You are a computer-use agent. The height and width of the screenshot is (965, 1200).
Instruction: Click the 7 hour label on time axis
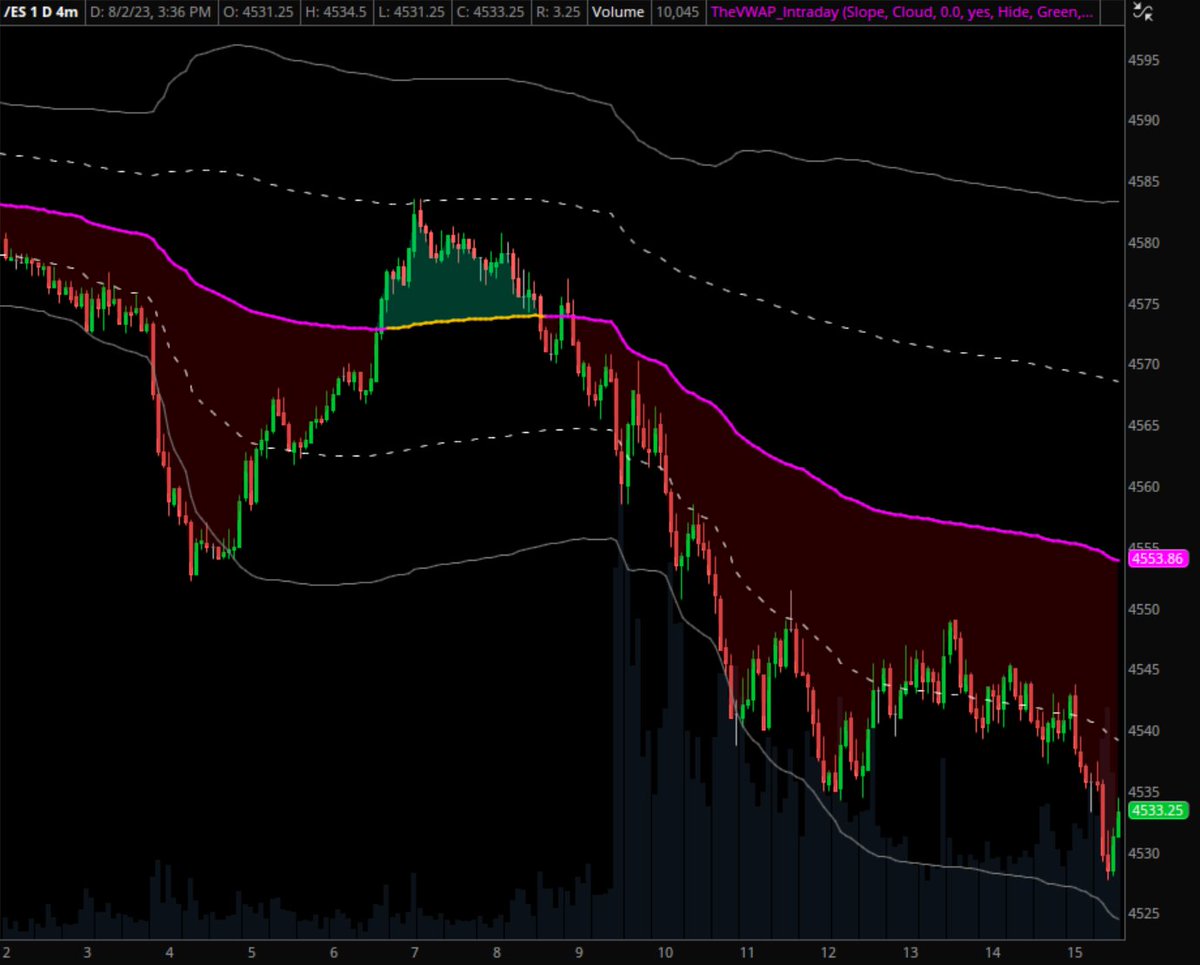[417, 953]
